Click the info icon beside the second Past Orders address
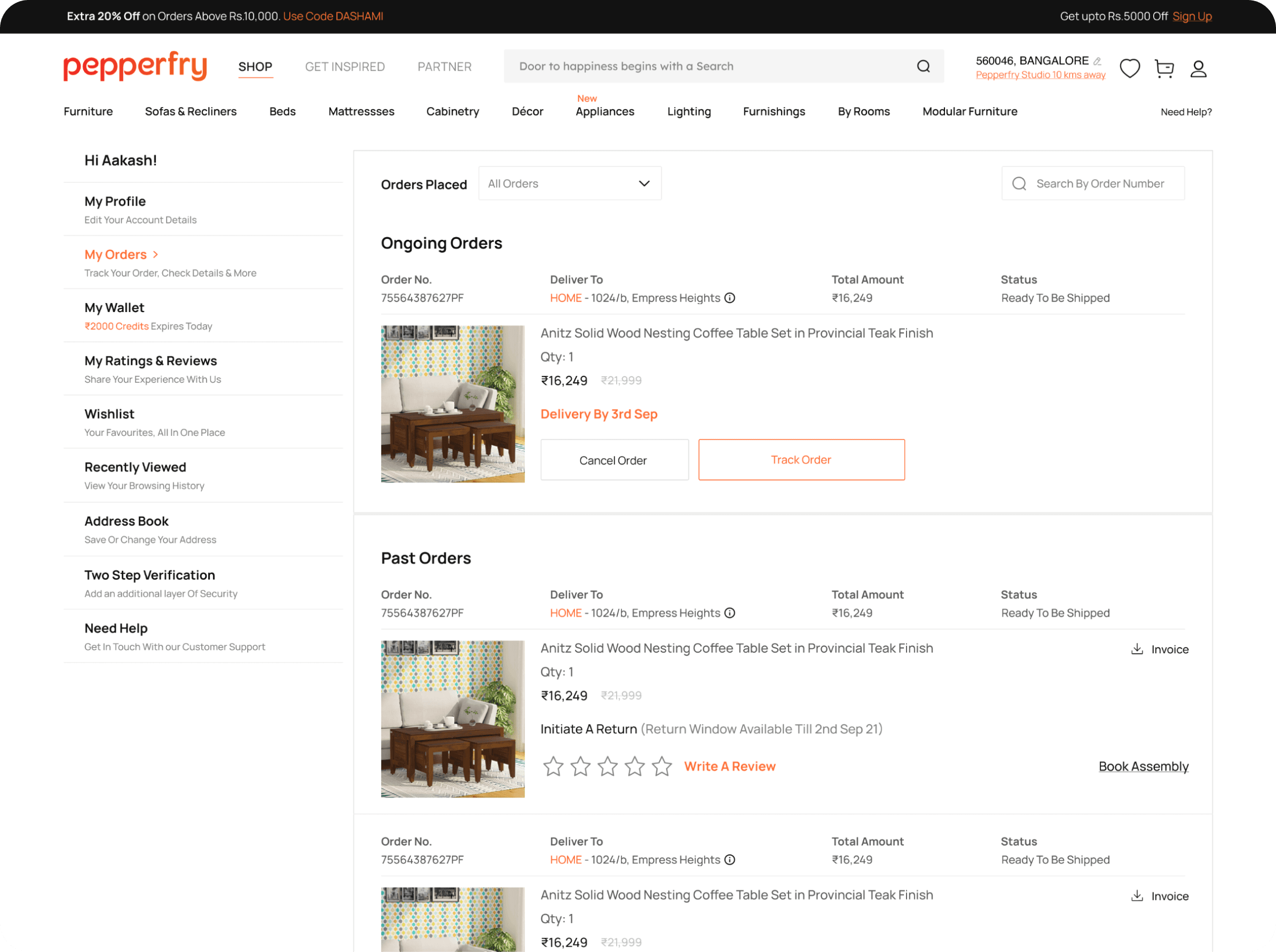Screen dimensions: 1276x952 pyautogui.click(x=729, y=859)
